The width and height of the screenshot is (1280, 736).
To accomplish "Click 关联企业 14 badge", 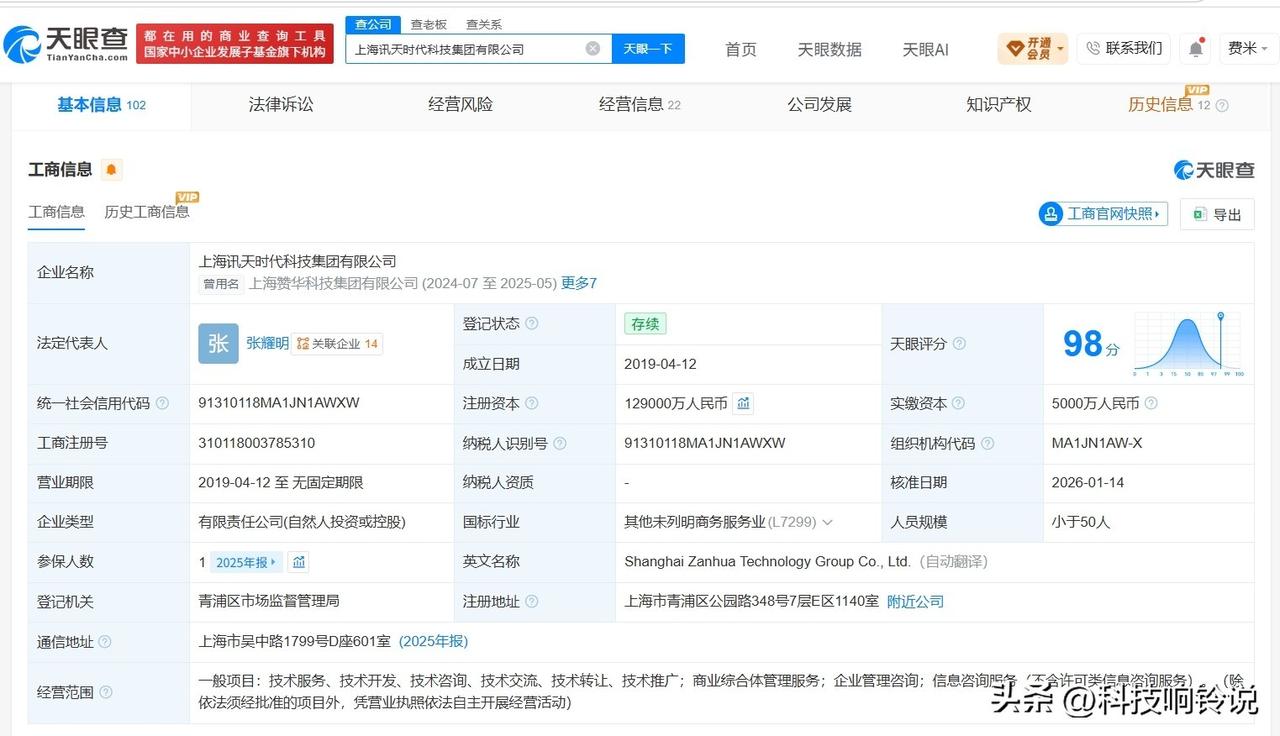I will click(338, 344).
